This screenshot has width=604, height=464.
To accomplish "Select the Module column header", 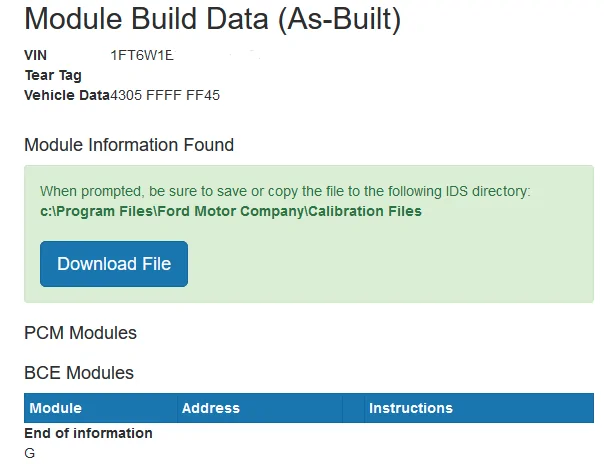I will click(x=56, y=408).
